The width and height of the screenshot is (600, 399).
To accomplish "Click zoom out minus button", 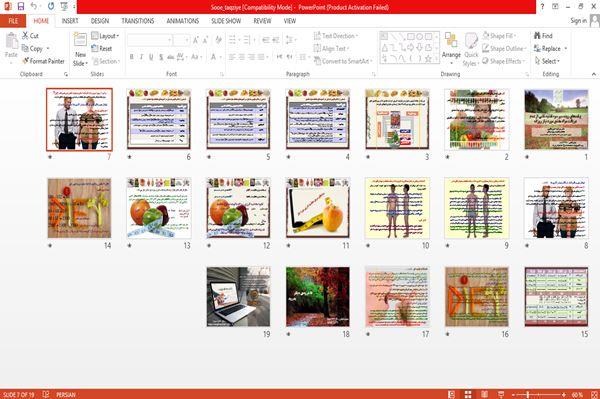I will (x=514, y=394).
